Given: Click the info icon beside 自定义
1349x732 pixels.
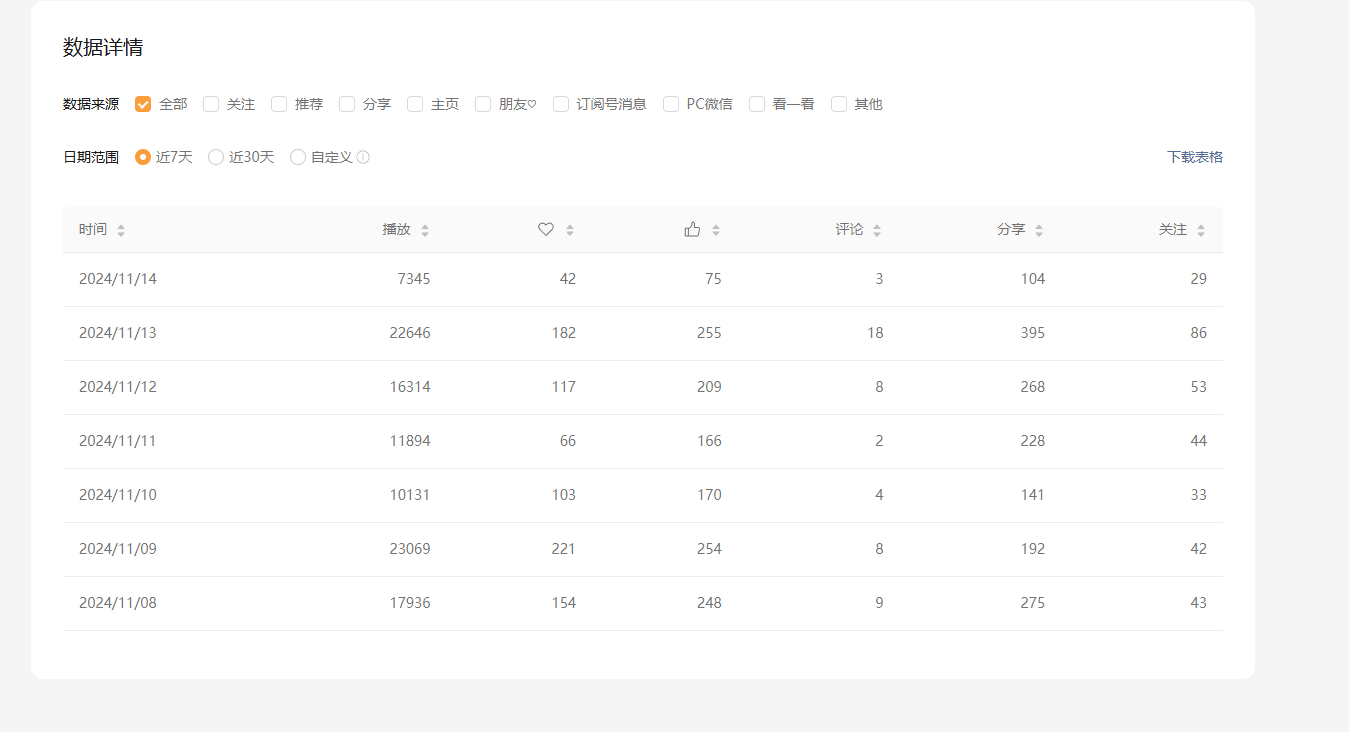Looking at the screenshot, I should point(363,157).
